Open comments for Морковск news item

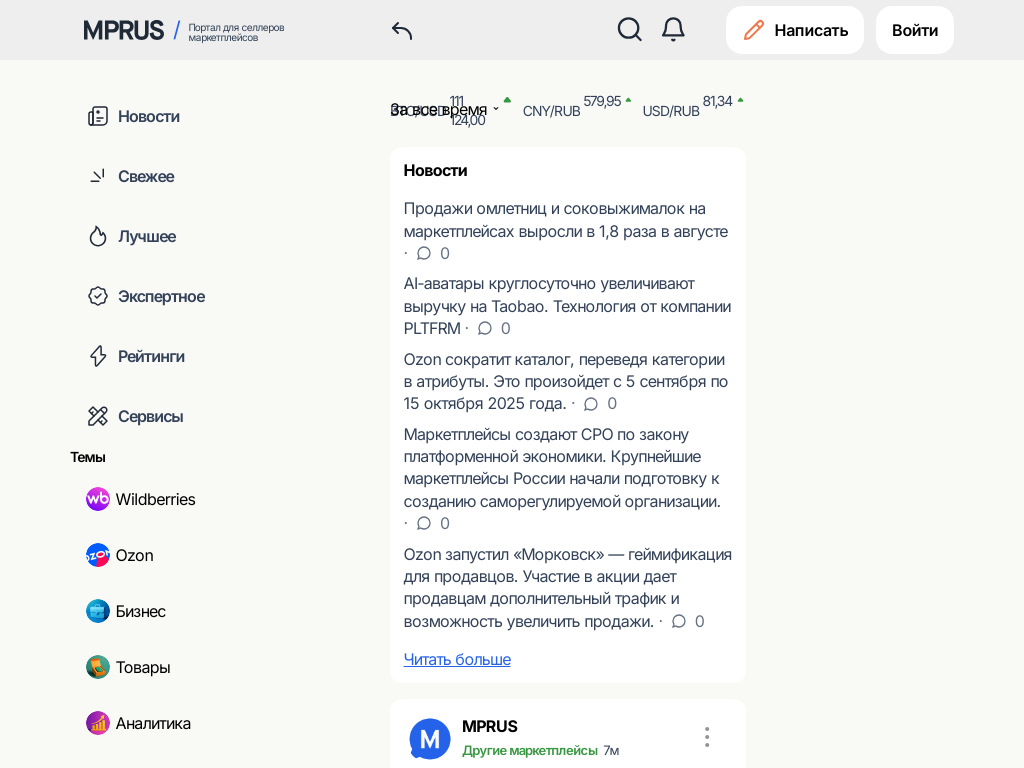click(688, 621)
